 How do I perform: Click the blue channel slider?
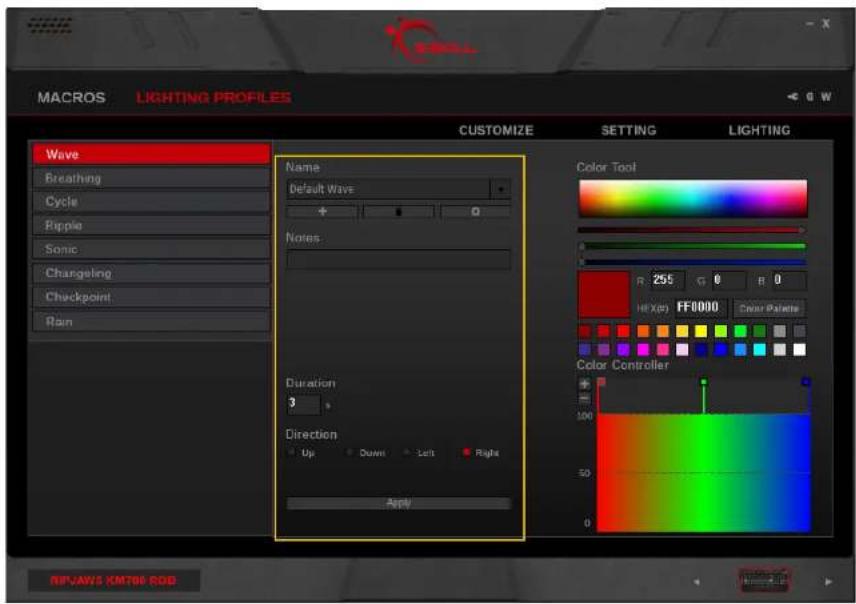pos(692,262)
